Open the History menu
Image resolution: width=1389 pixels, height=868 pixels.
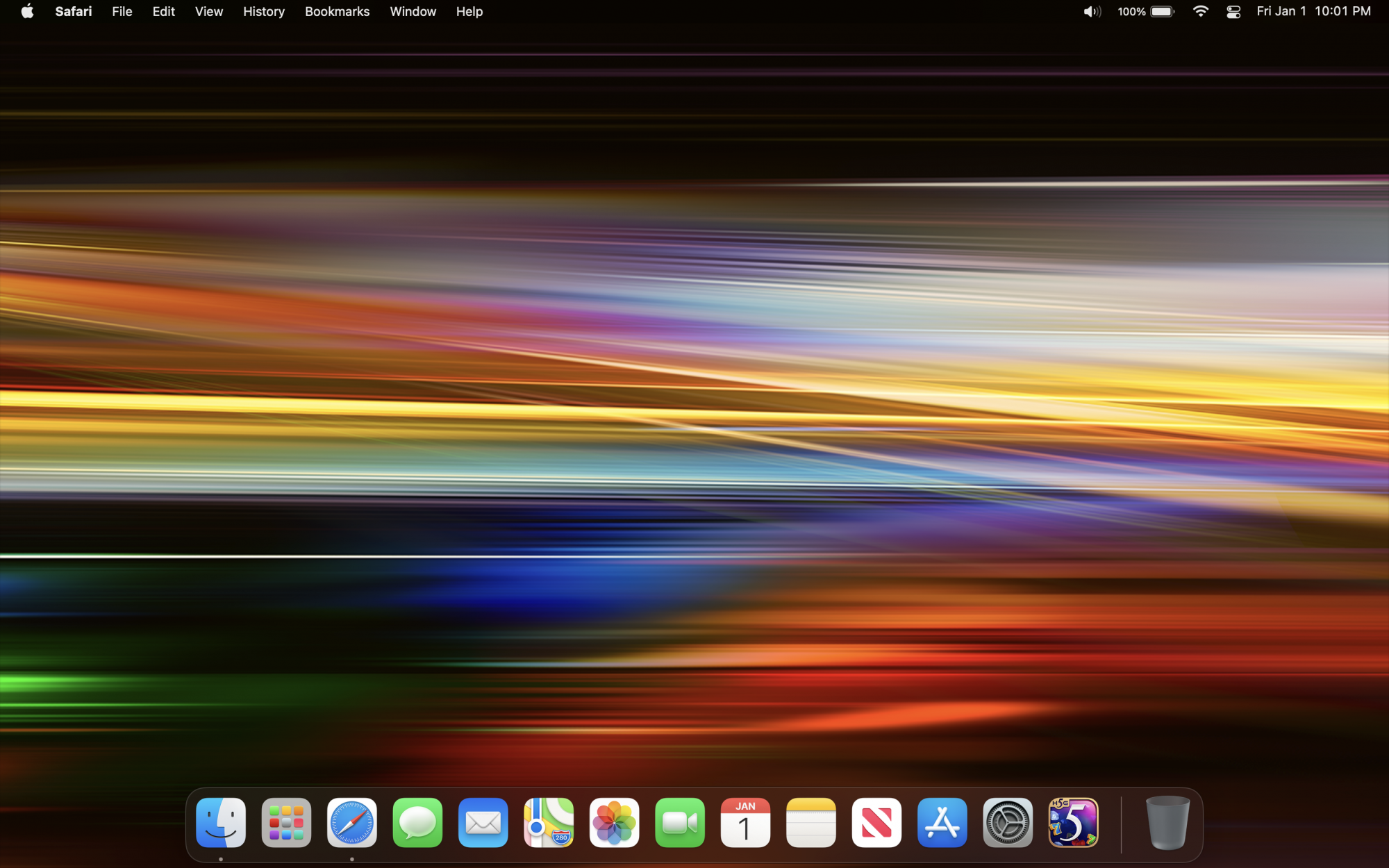pyautogui.click(x=264, y=12)
